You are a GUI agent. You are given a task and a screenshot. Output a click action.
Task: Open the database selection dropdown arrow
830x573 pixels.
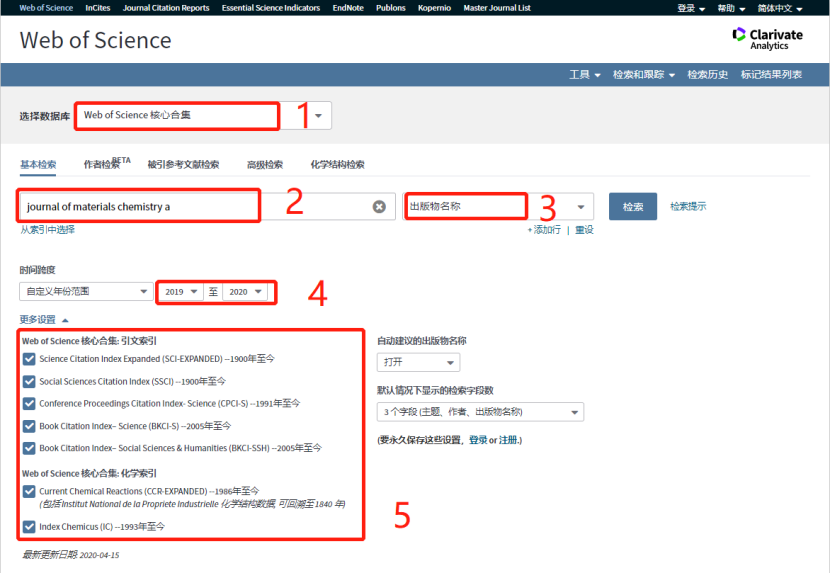click(x=319, y=115)
